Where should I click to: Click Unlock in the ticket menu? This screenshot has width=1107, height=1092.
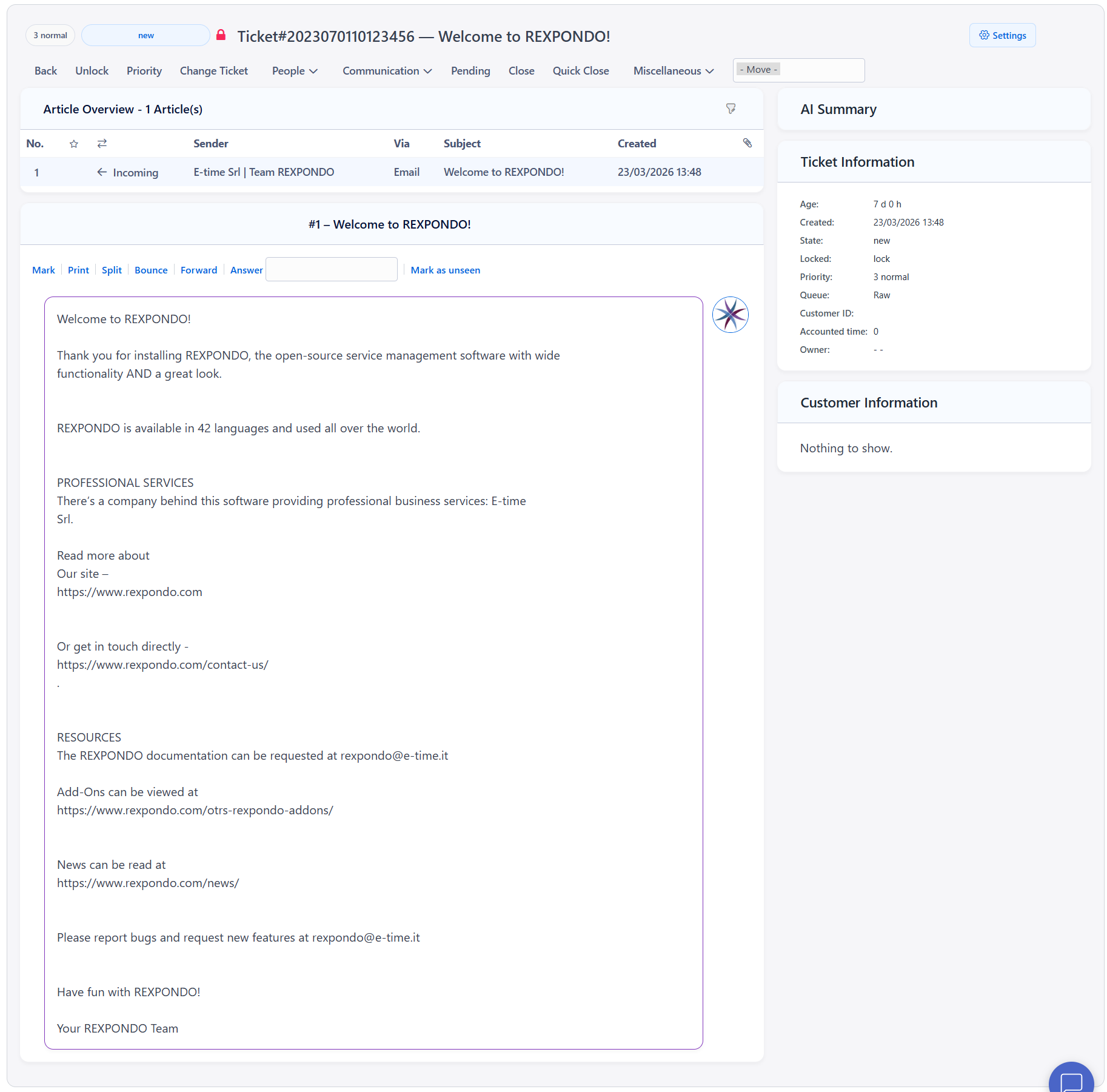[92, 71]
